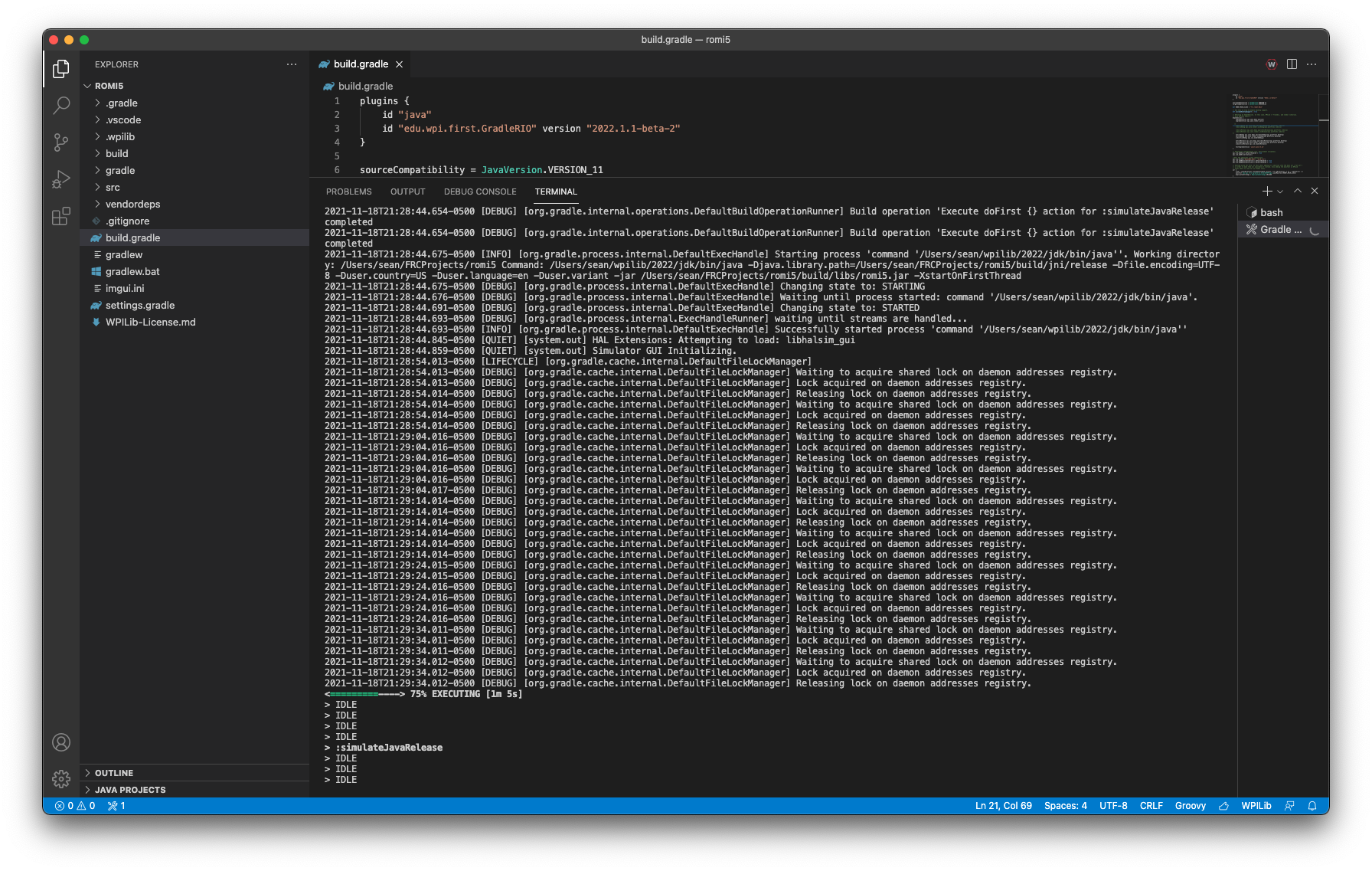Open notifications via the bell icon
1372x871 pixels.
click(1312, 805)
